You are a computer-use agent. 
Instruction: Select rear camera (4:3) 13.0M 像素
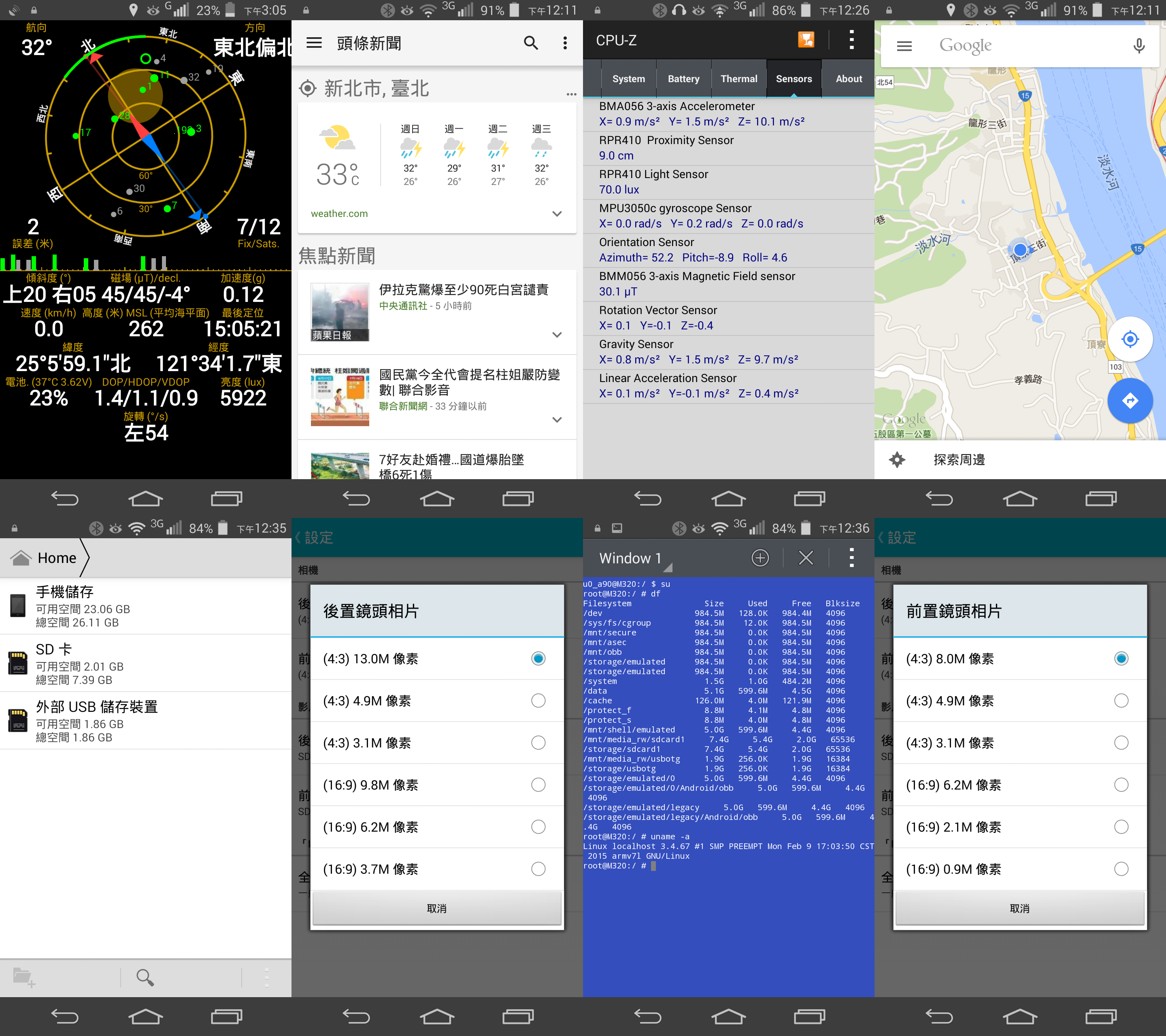(x=437, y=658)
